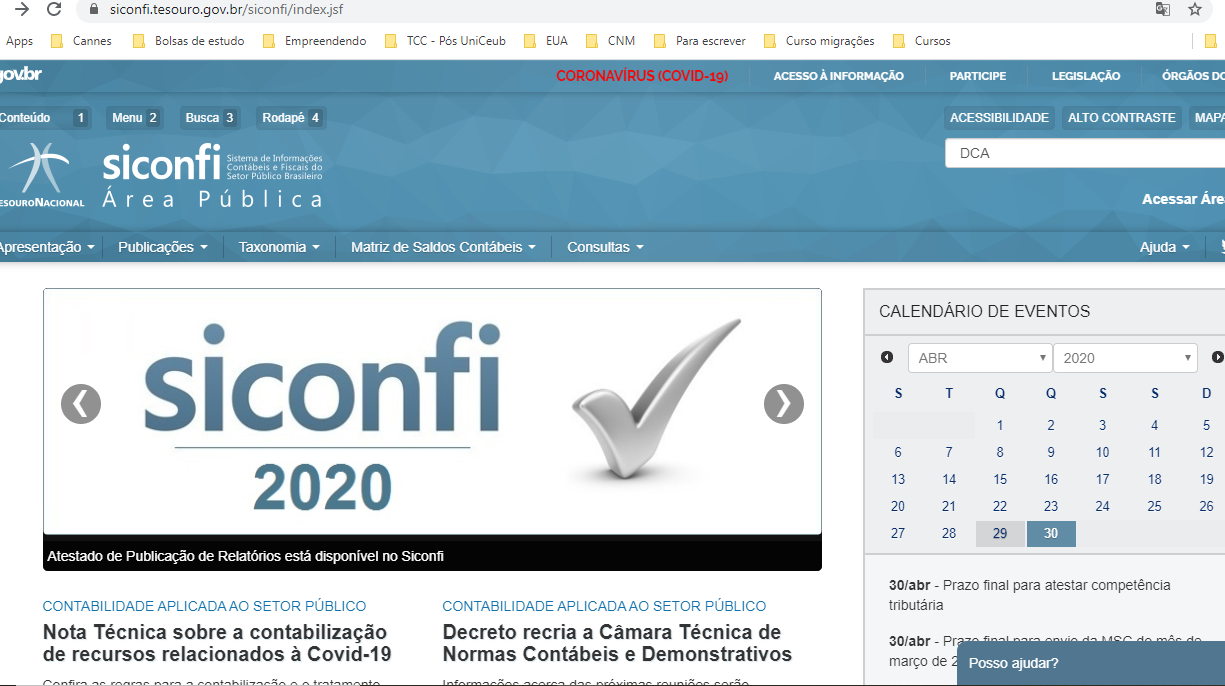Image resolution: width=1225 pixels, height=686 pixels.
Task: Toggle ALTO CONTRASTE mode
Action: click(1121, 118)
